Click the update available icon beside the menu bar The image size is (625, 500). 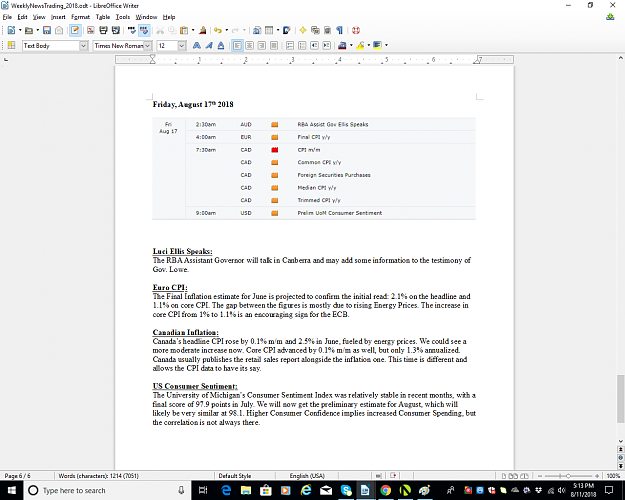click(x=610, y=17)
